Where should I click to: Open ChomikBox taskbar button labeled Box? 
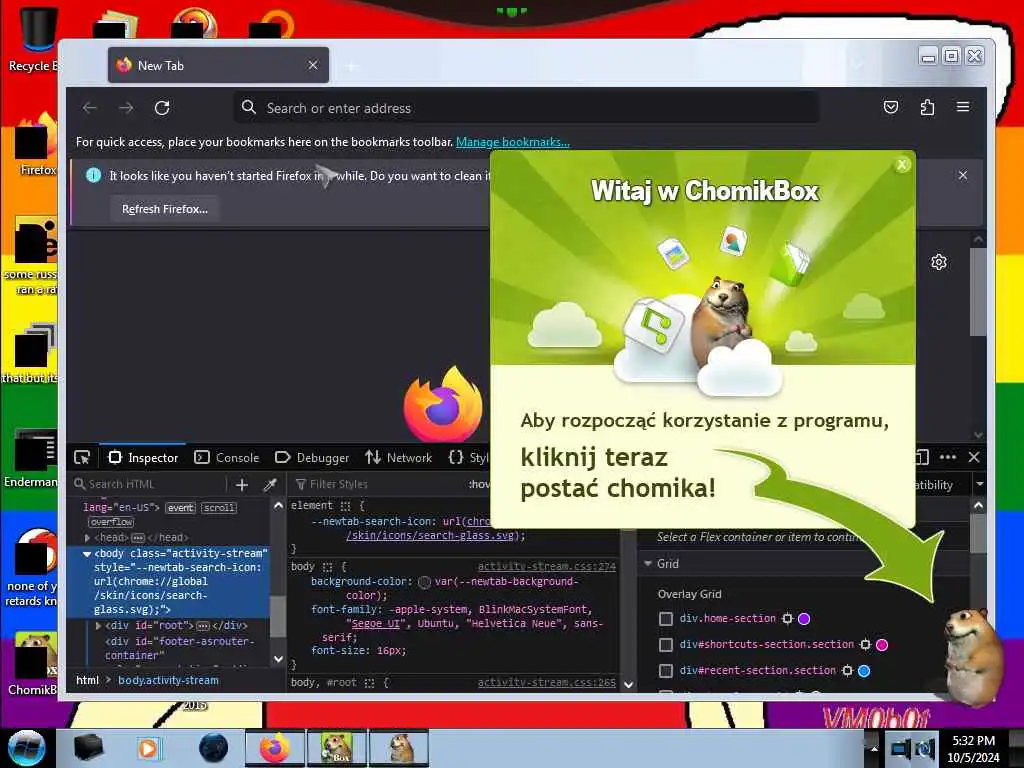(337, 748)
